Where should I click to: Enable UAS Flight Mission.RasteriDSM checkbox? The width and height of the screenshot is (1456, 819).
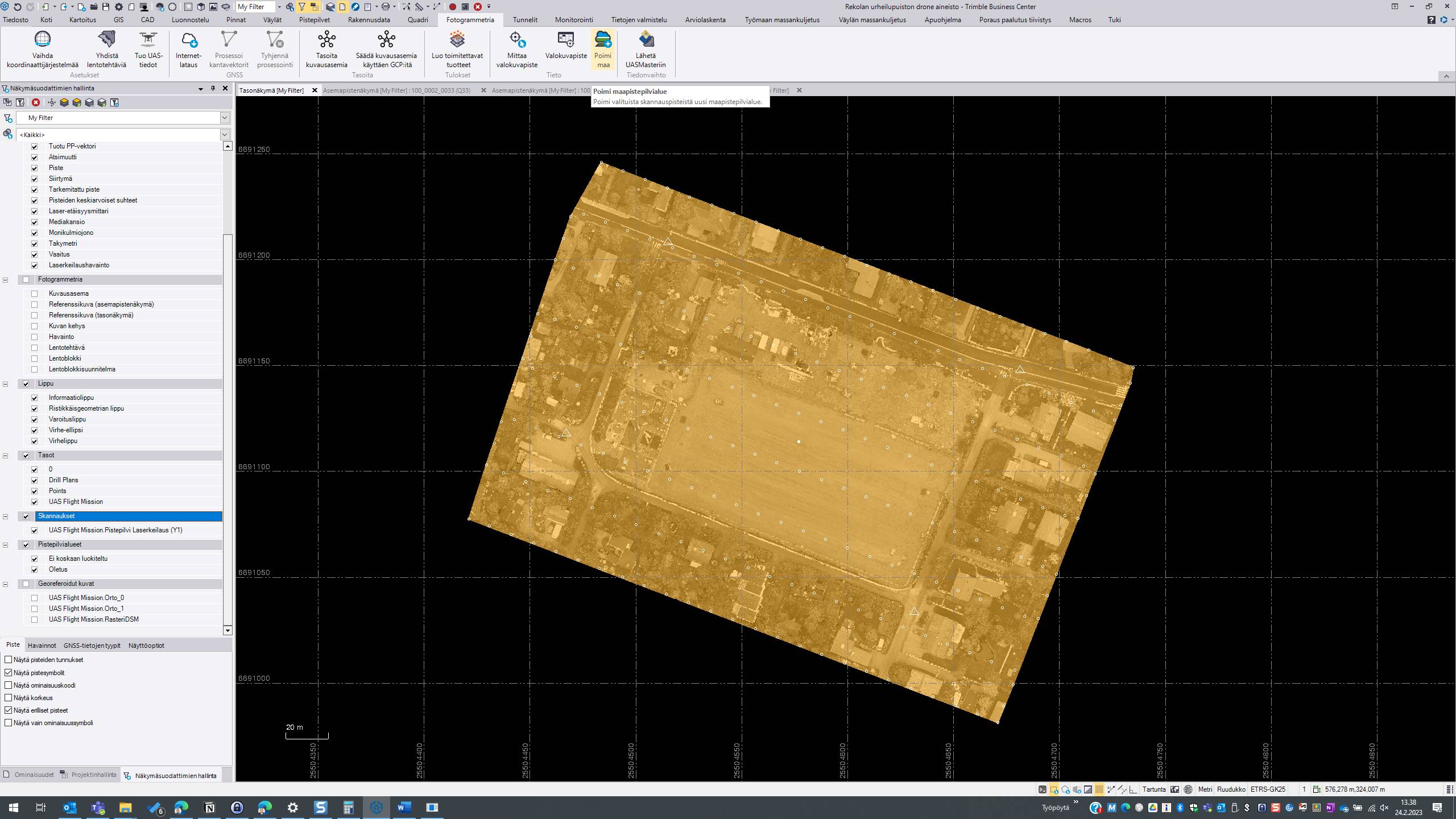pos(34,620)
